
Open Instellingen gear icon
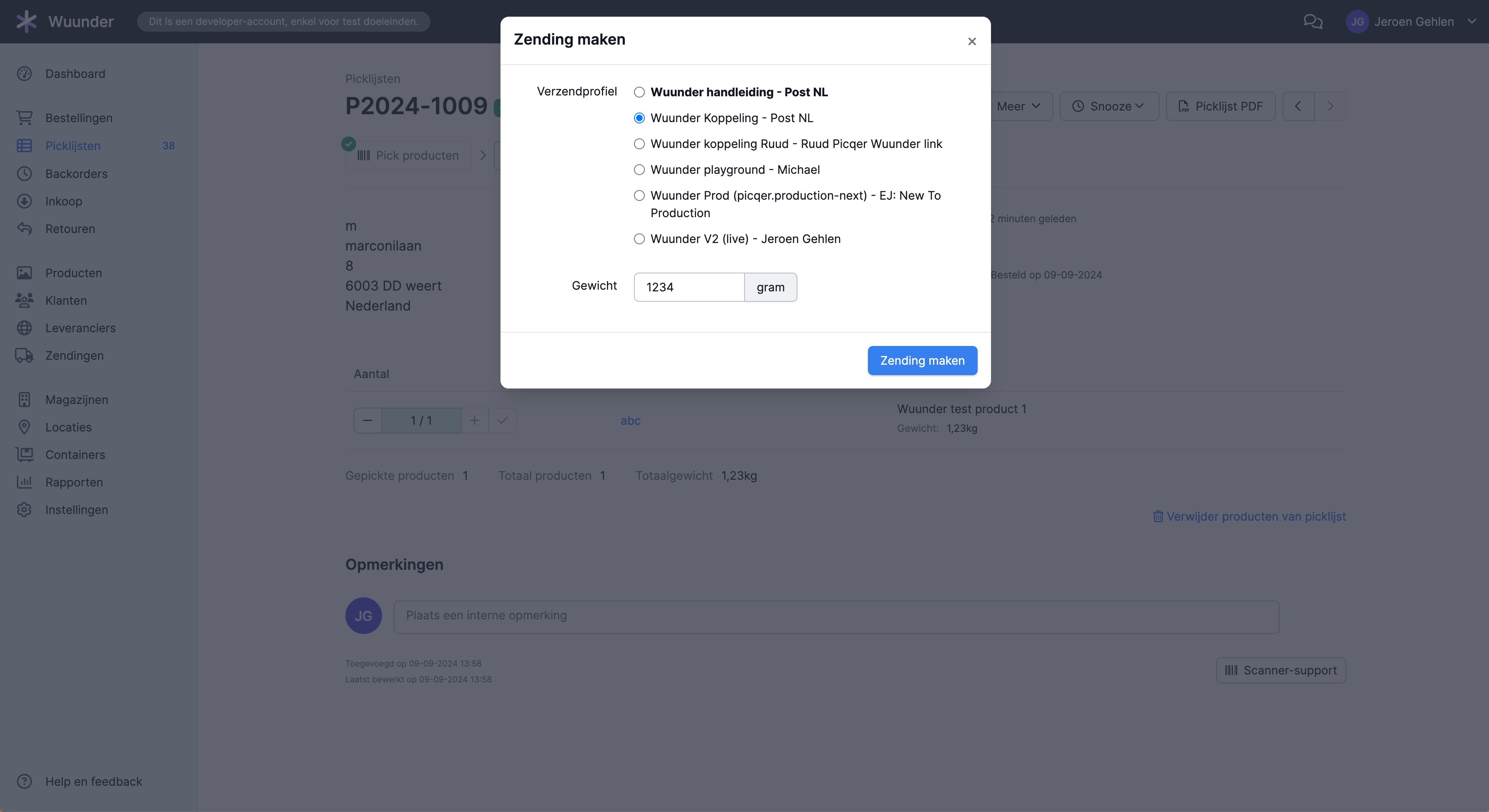[x=24, y=509]
